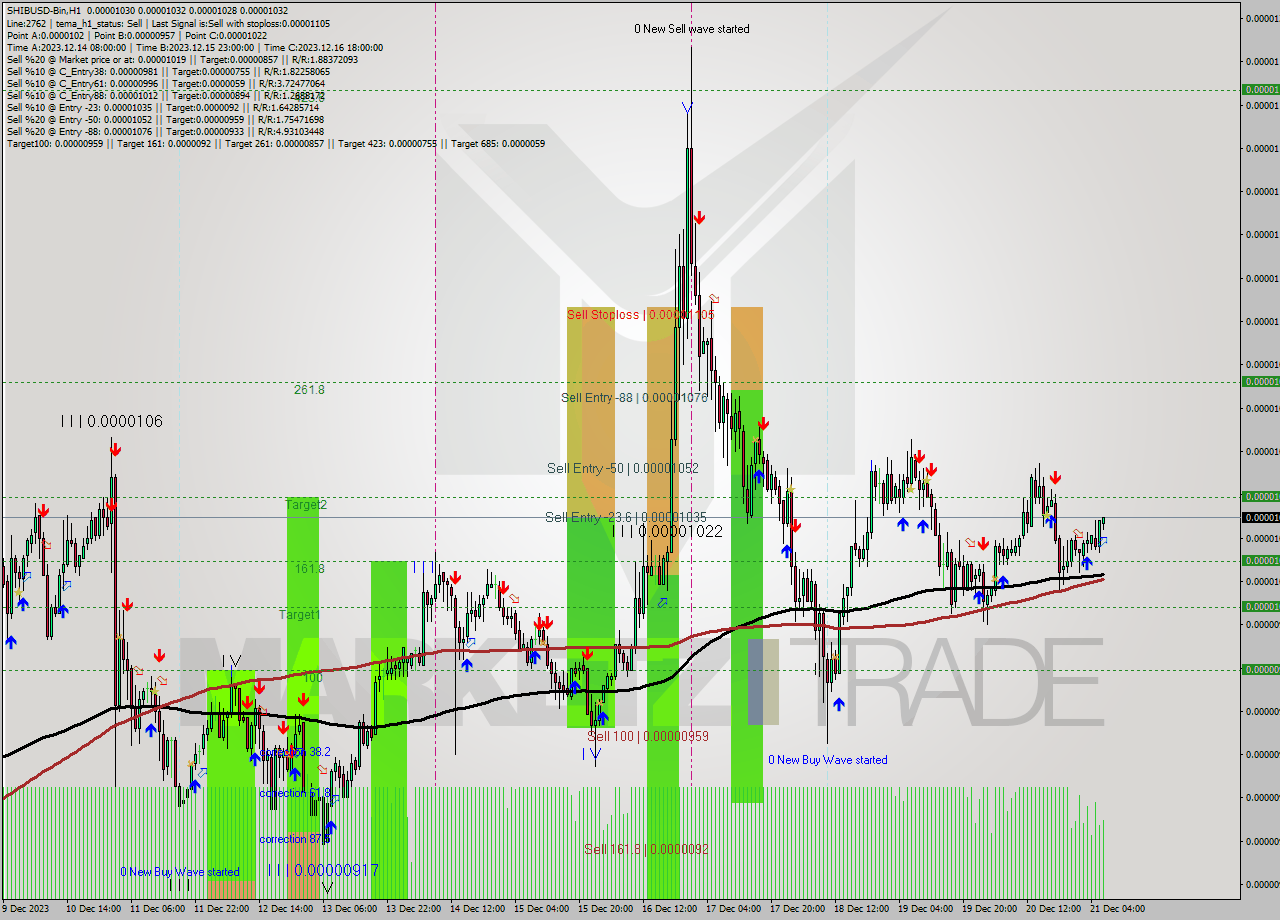This screenshot has width=1280, height=920.
Task: Click the '11 Dec 06:00' time axis label
Action: click(x=158, y=909)
